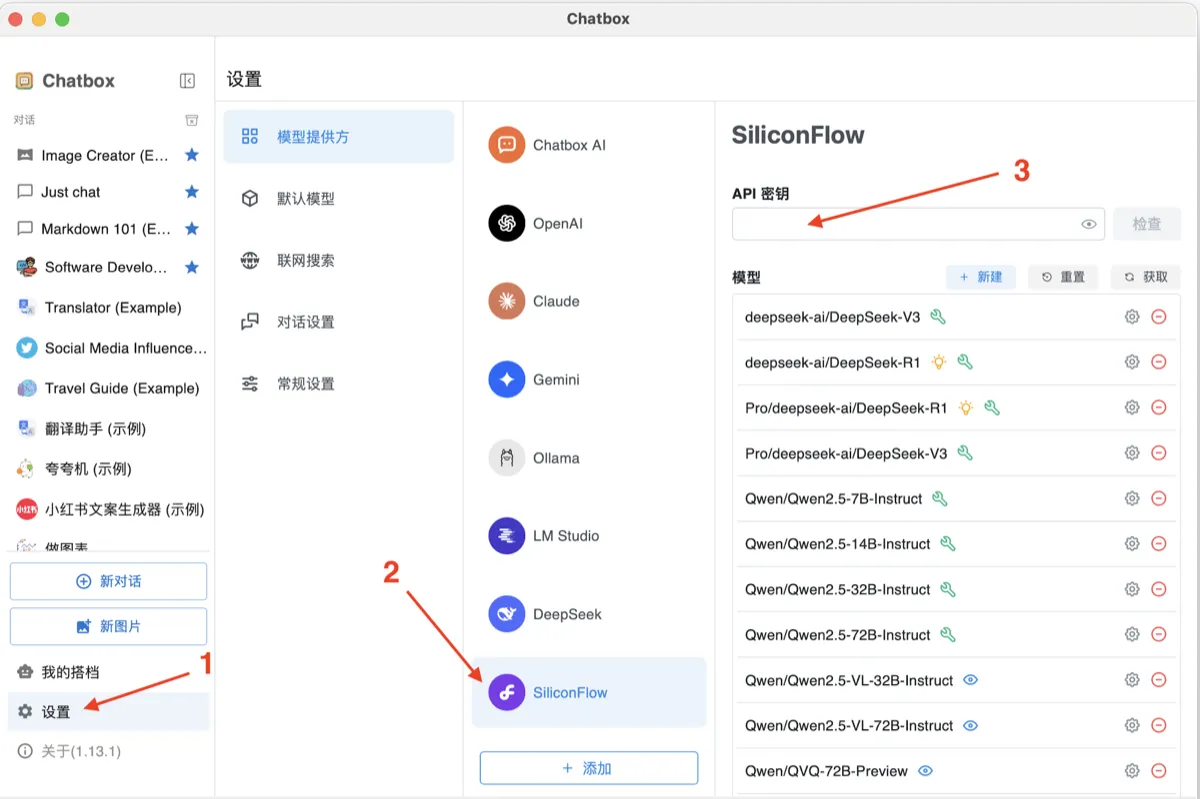Open the 关于(1.13.1) about page
Viewport: 1200px width, 799px height.
(108, 751)
